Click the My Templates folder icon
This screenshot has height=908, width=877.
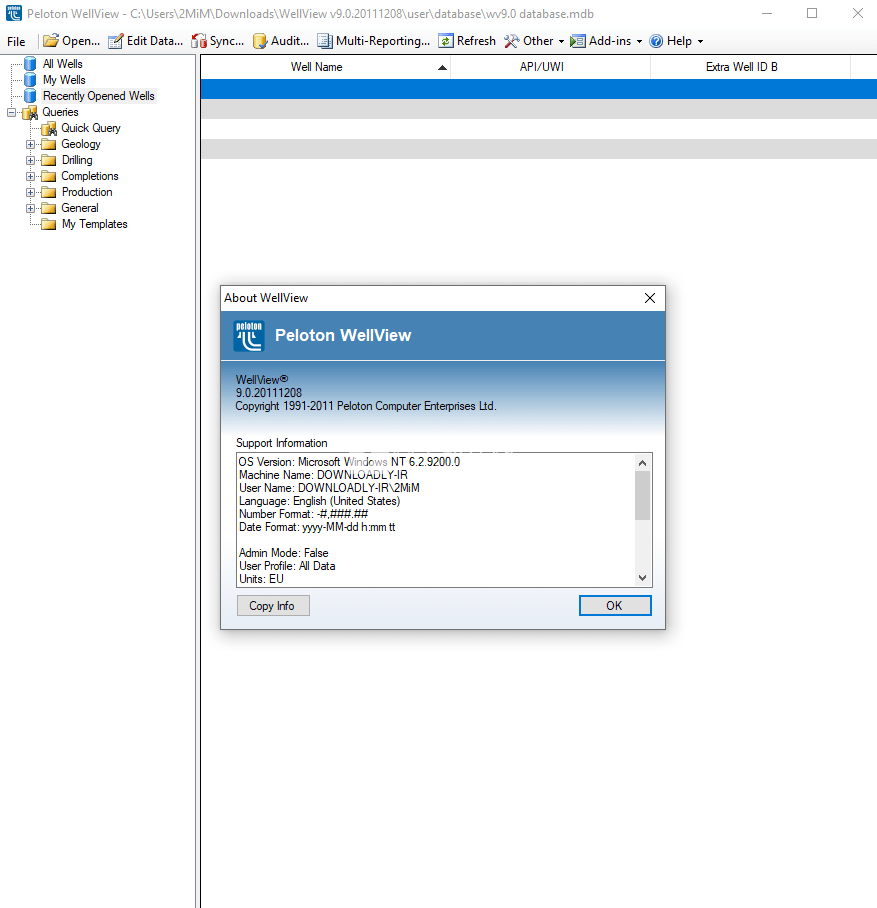click(x=49, y=224)
